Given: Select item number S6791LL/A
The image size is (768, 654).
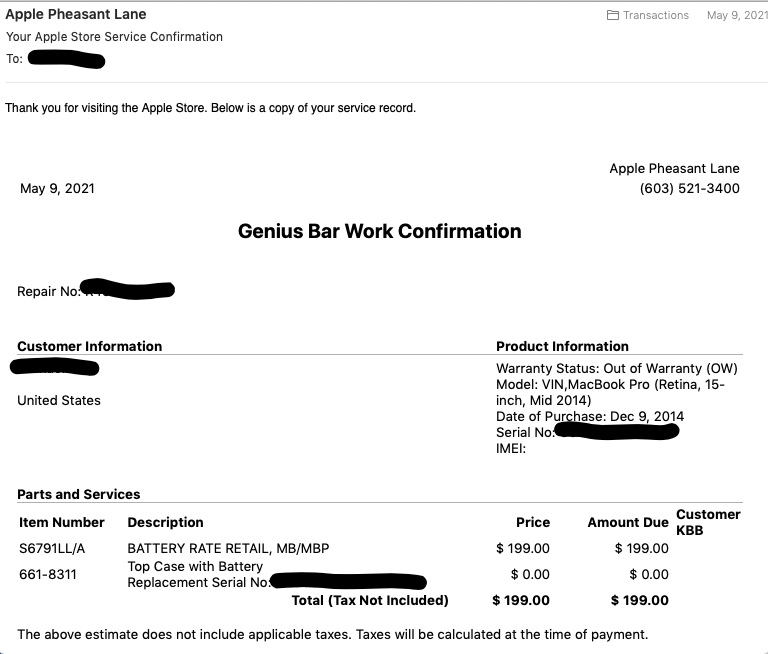Looking at the screenshot, I should click(52, 549).
